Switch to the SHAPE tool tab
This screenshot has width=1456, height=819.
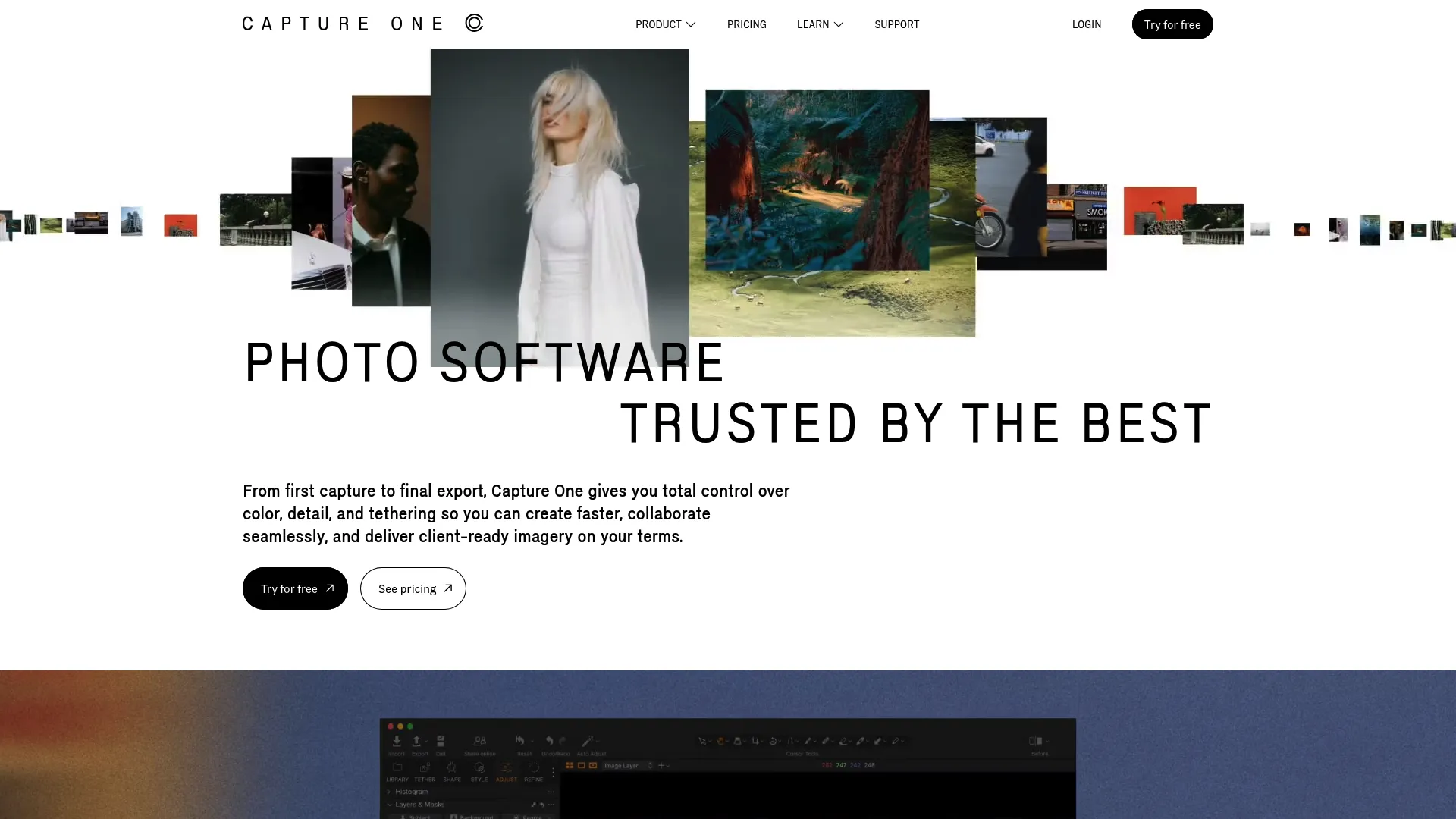pyautogui.click(x=452, y=772)
